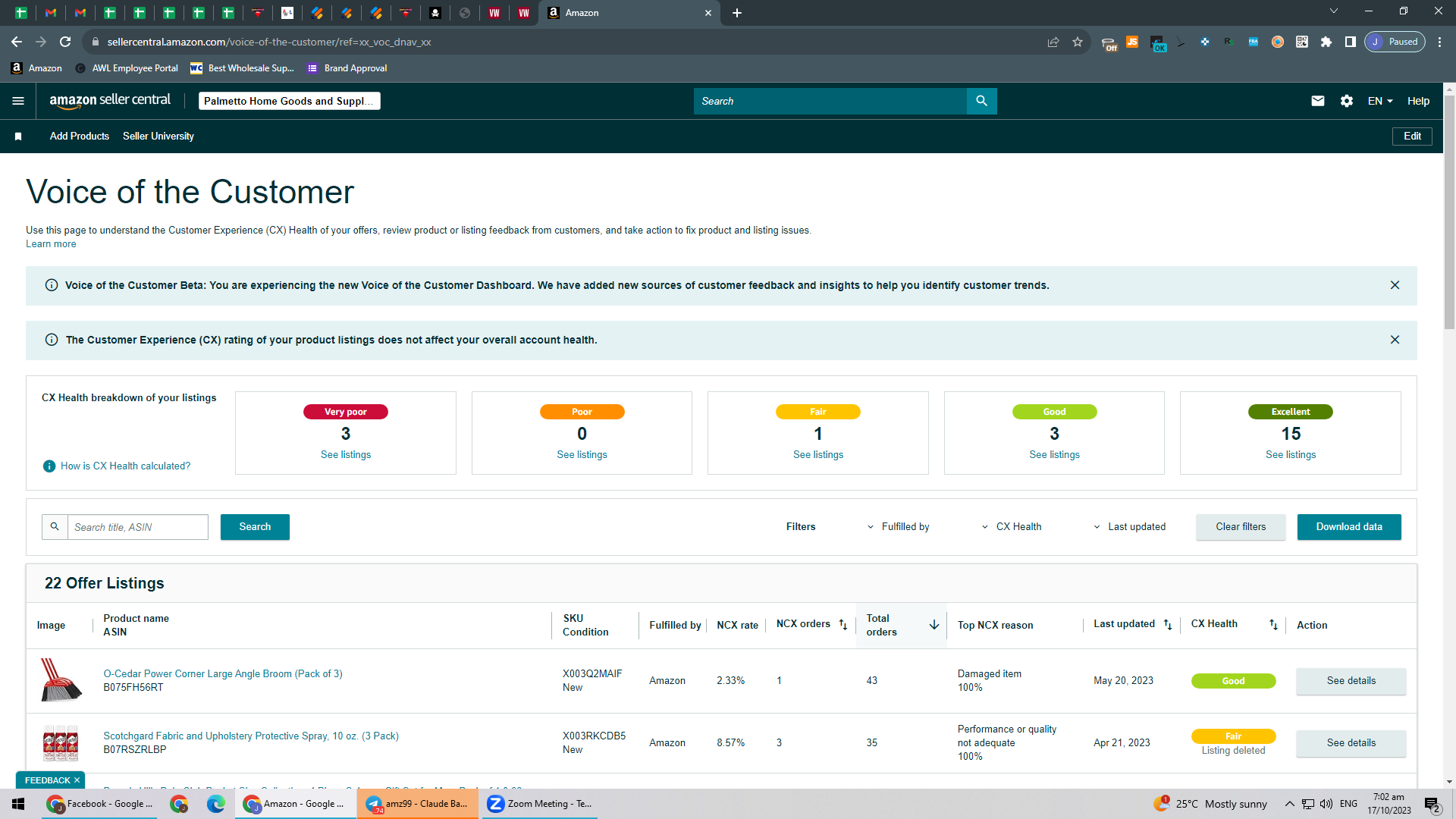1456x819 pixels.
Task: Expand the Last updated filter dropdown
Action: [x=1130, y=527]
